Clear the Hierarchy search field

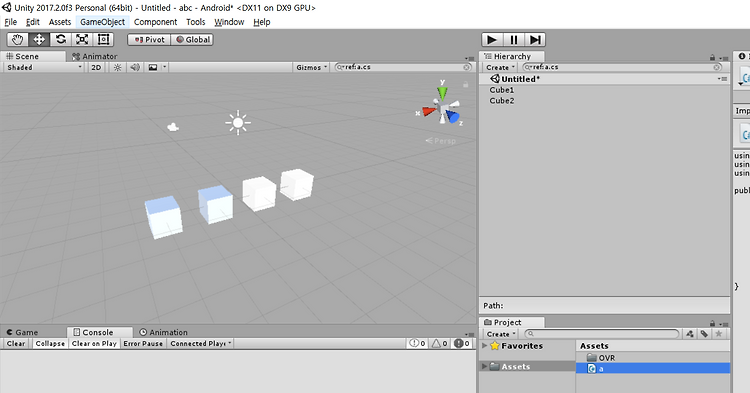717,67
